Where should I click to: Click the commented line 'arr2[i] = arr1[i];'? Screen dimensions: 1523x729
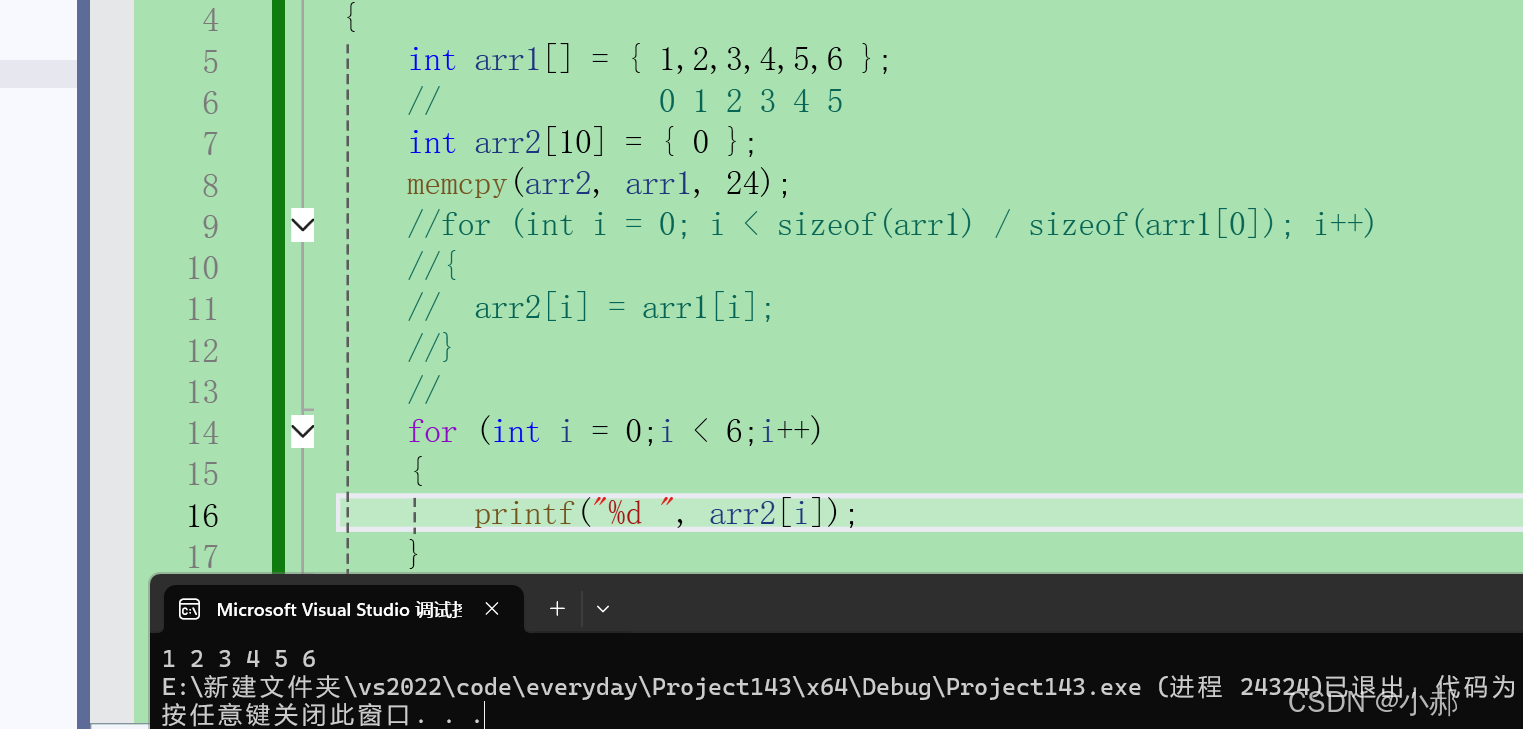pyautogui.click(x=624, y=308)
